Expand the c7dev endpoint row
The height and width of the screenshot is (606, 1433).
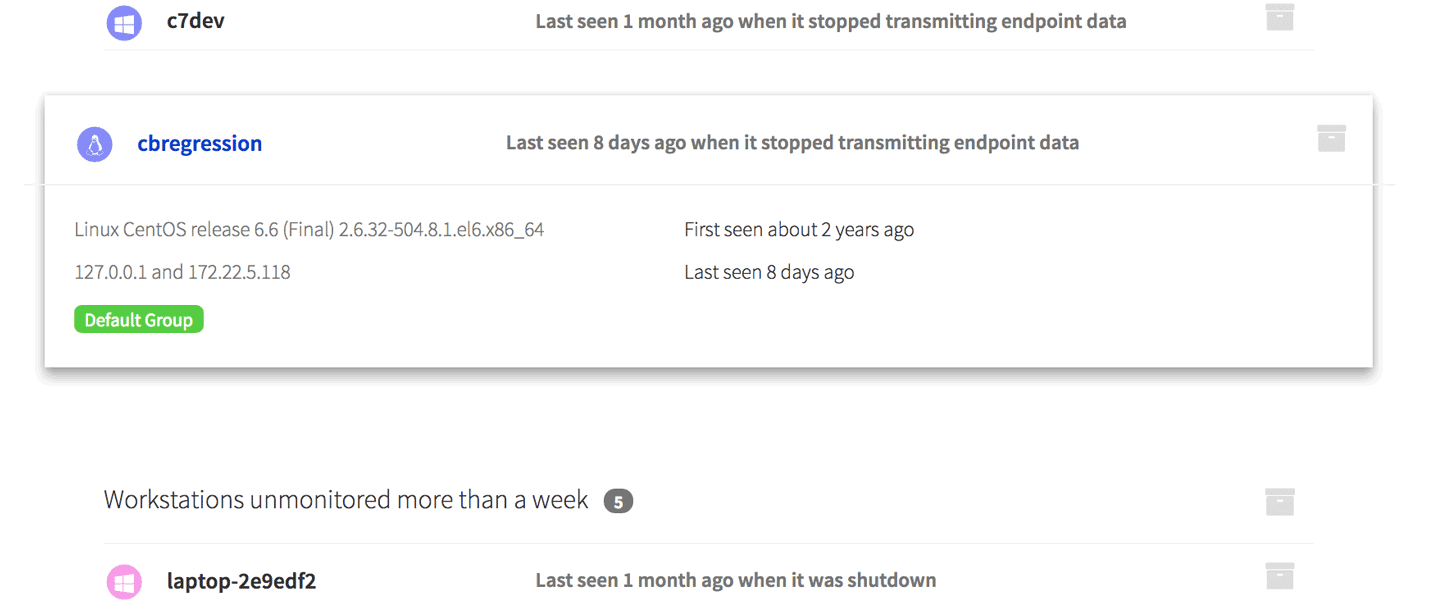(195, 21)
